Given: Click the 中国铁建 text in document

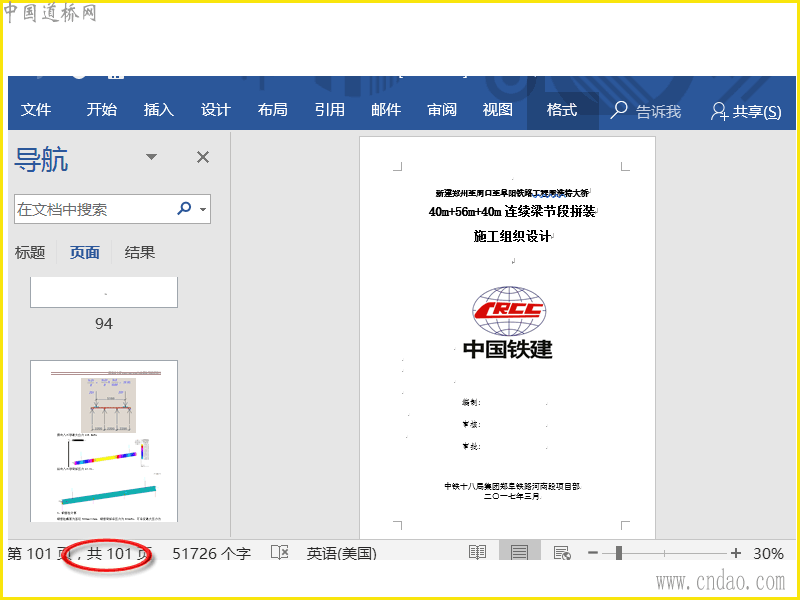Looking at the screenshot, I should pos(508,349).
